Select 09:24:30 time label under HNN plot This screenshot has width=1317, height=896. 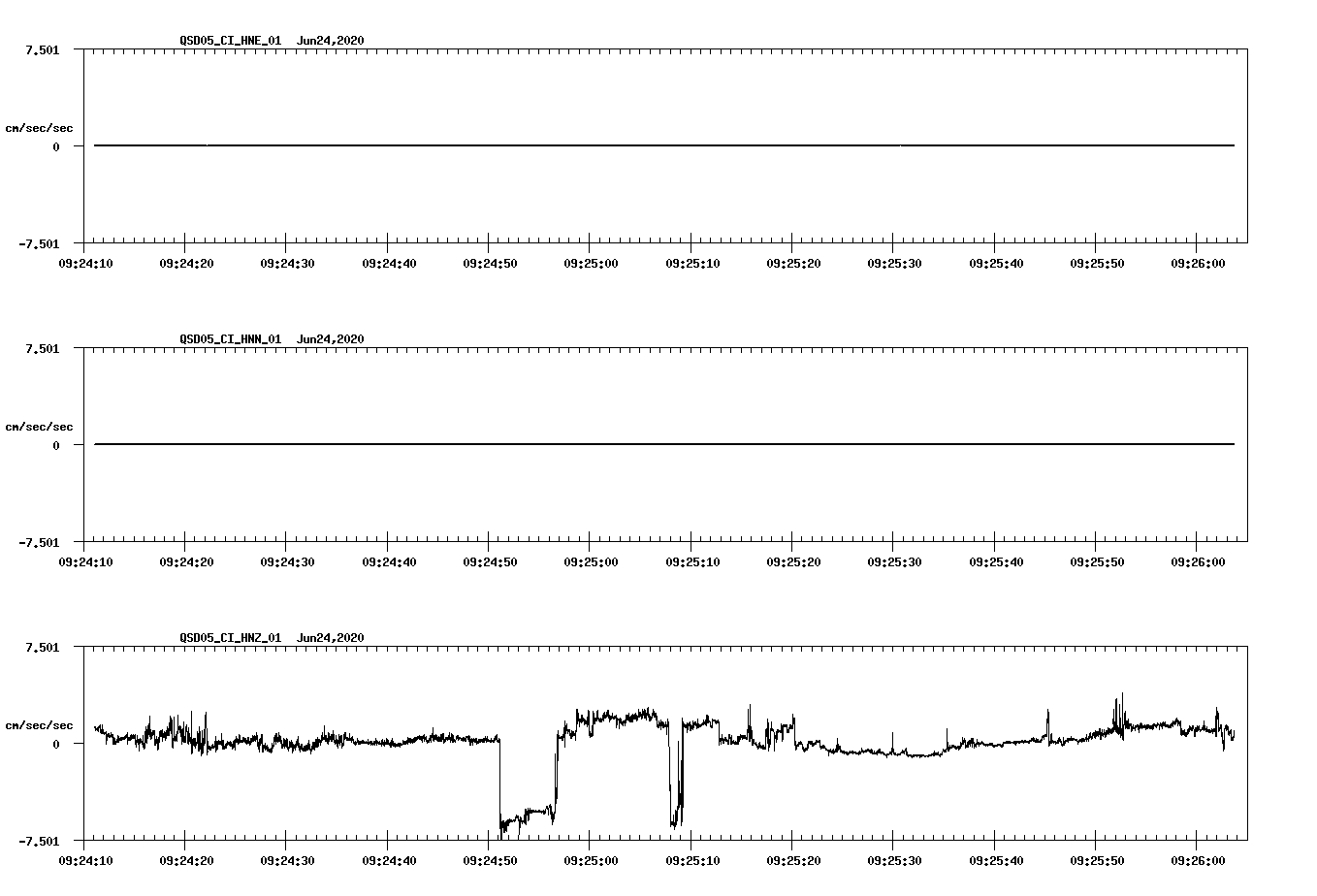point(287,561)
